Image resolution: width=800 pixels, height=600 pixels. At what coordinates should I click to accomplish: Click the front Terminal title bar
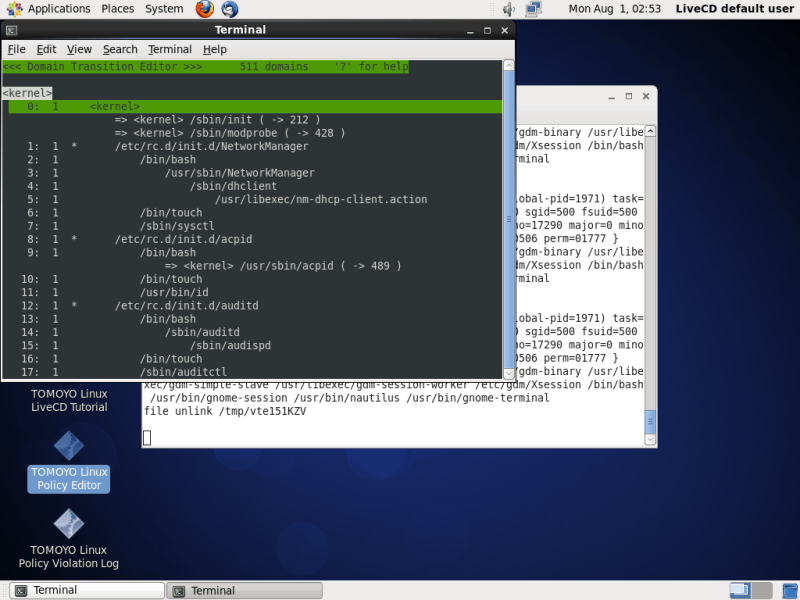tap(240, 30)
